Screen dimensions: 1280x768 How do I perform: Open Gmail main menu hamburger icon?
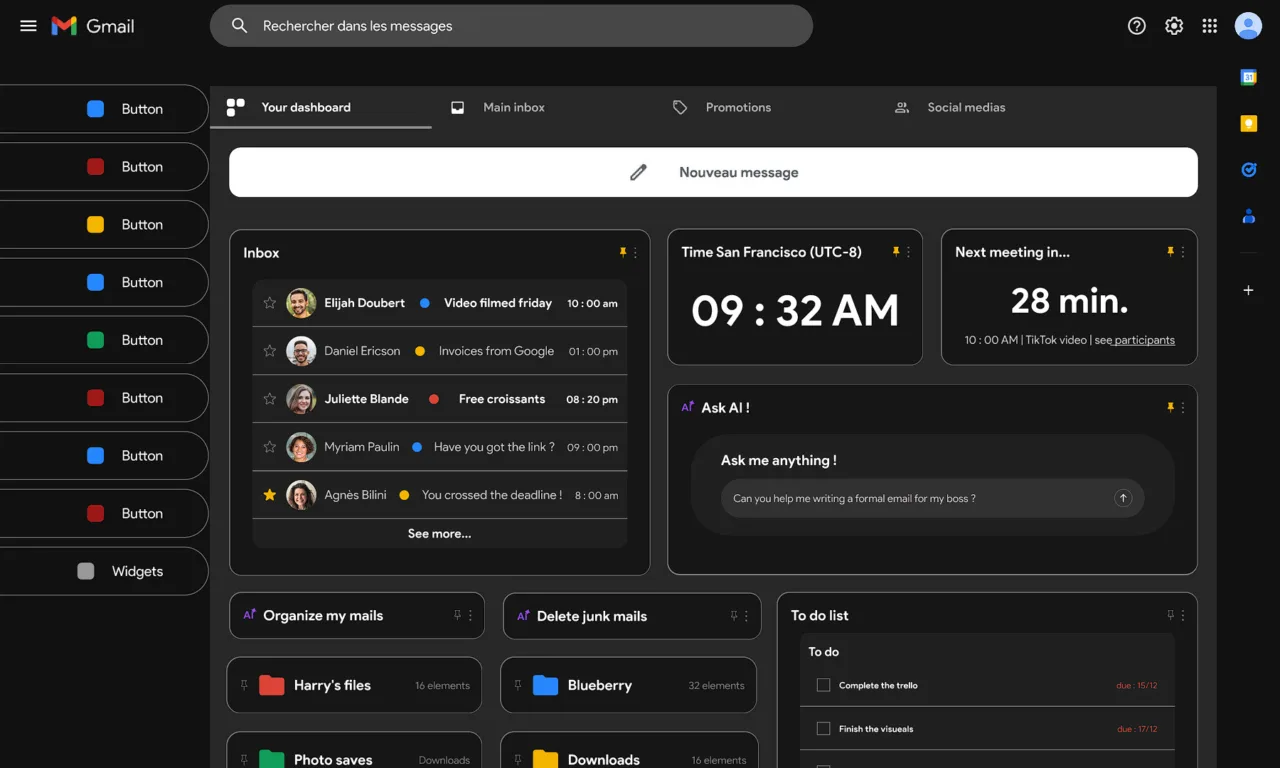[28, 26]
